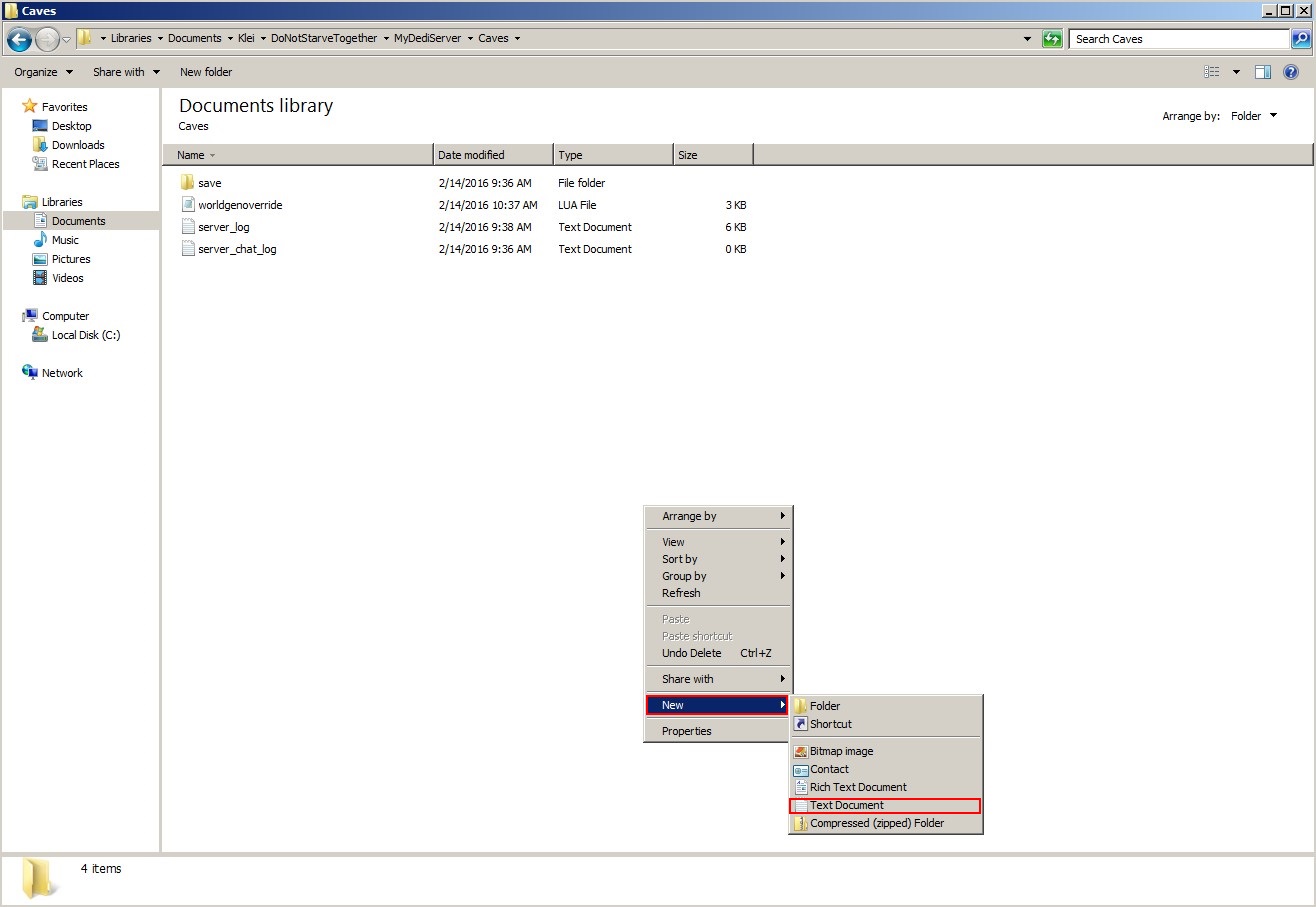Click Libraries in the address breadcrumb
Viewport: 1316px width, 907px height.
[131, 39]
